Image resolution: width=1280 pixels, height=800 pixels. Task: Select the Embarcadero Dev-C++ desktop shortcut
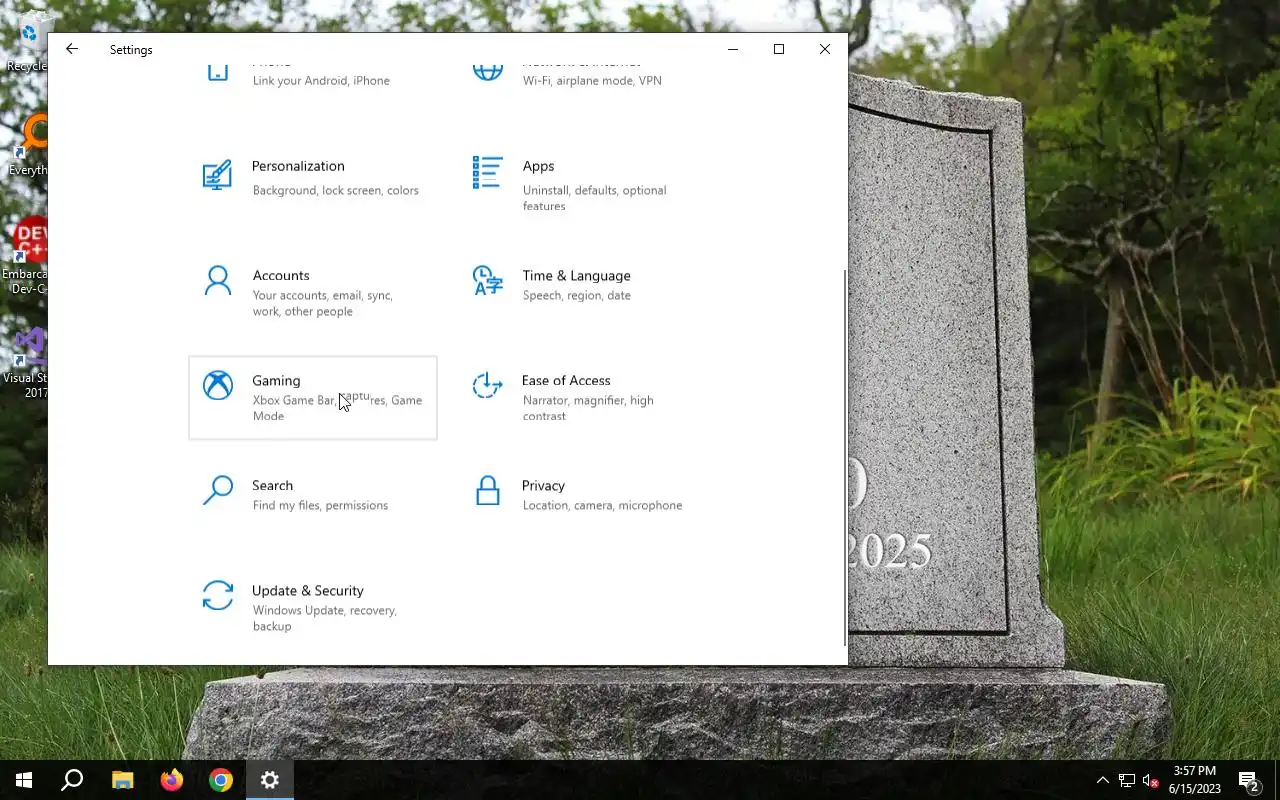pos(26,257)
